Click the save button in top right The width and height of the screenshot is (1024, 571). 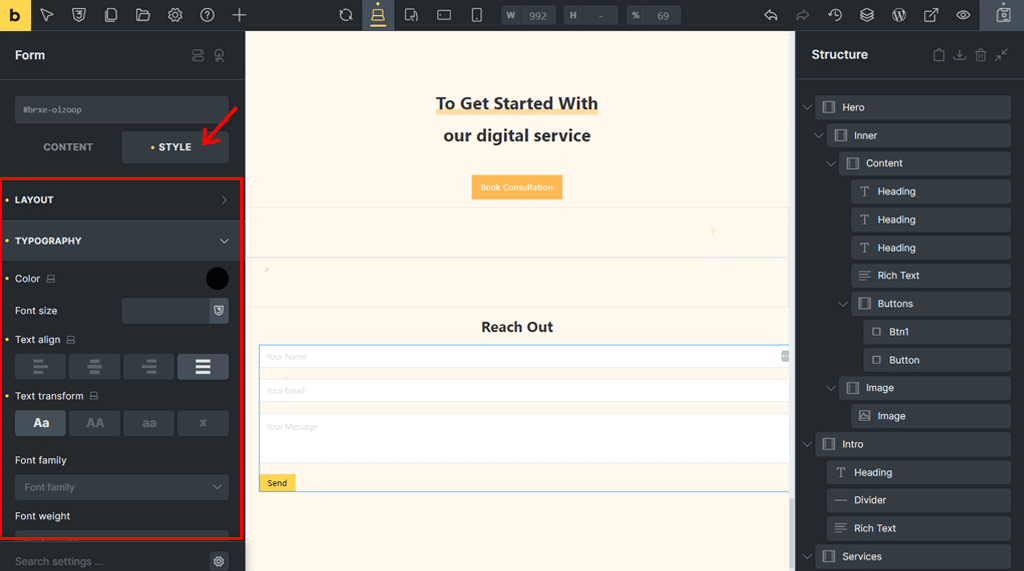1003,15
